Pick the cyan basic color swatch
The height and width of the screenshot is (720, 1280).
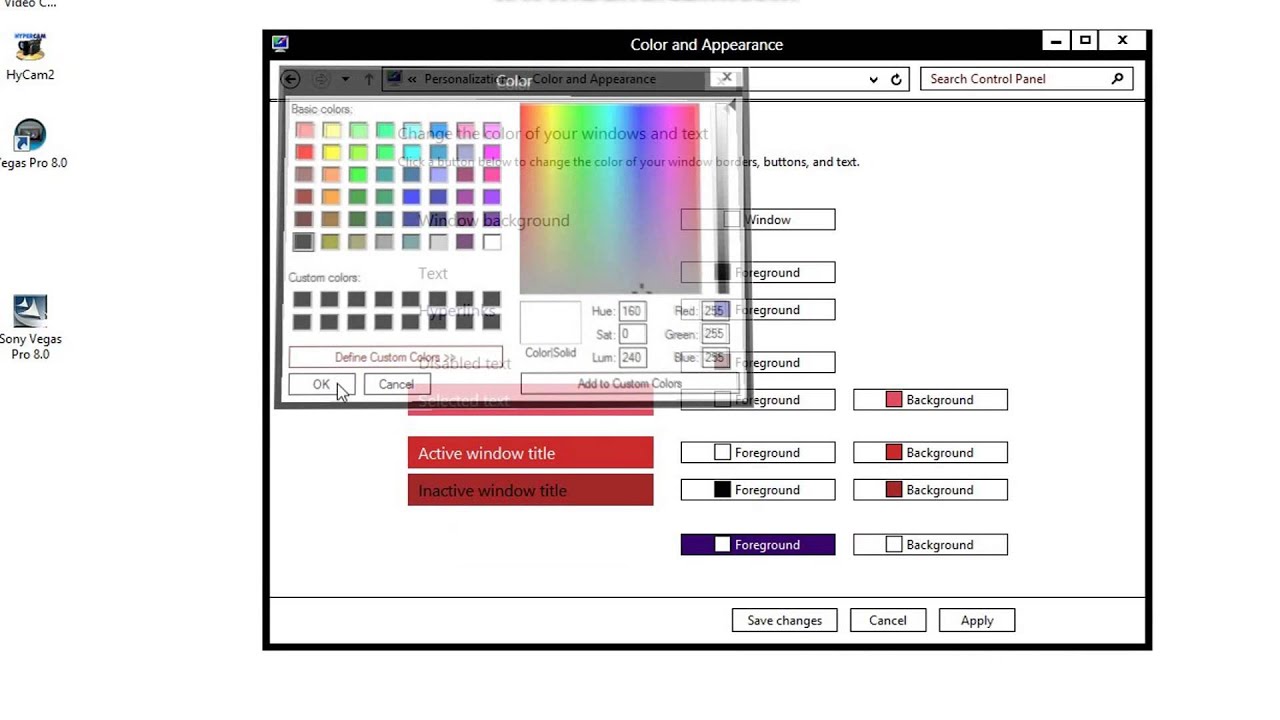[x=411, y=152]
